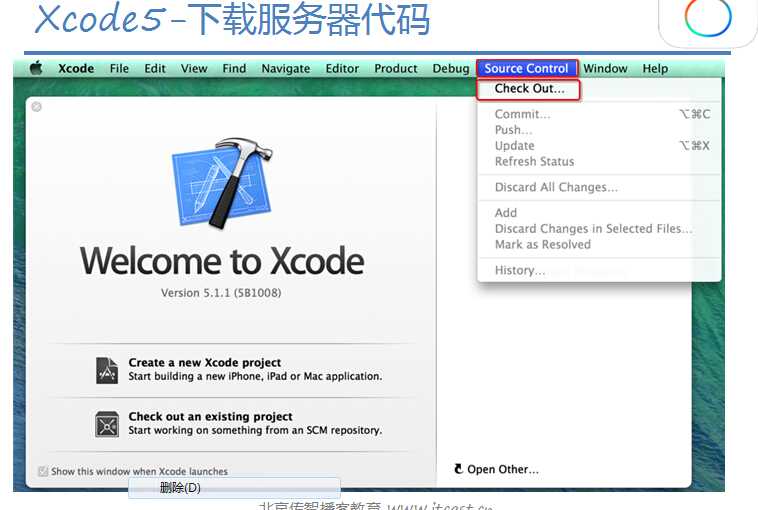Open the Product menu
Viewport: 758px width, 510px height.
tap(395, 69)
